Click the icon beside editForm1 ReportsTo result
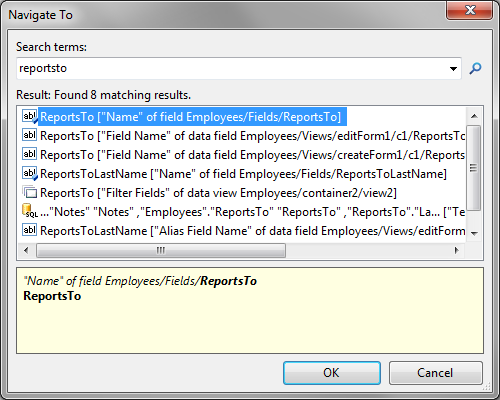500x400 pixels. pyautogui.click(x=29, y=135)
